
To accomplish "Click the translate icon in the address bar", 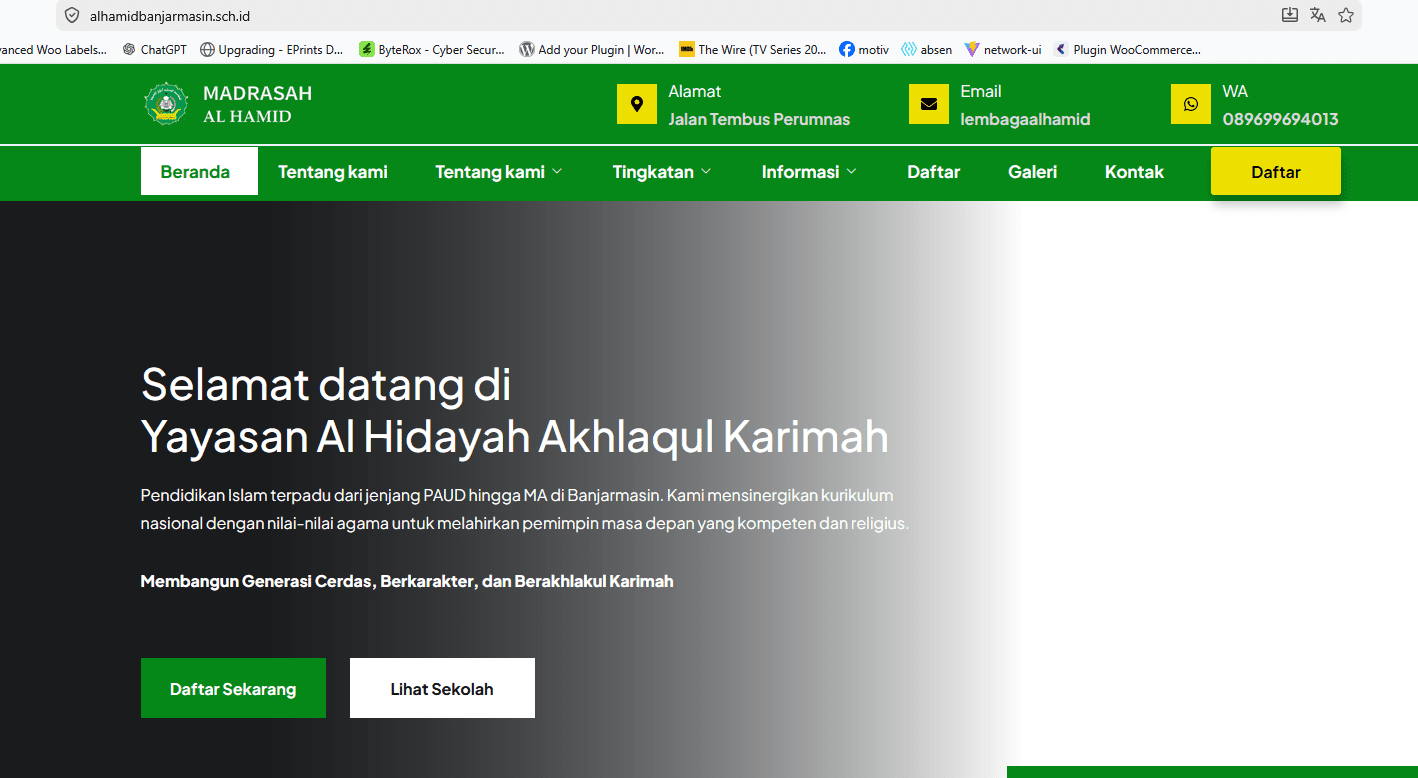I will 1317,15.
